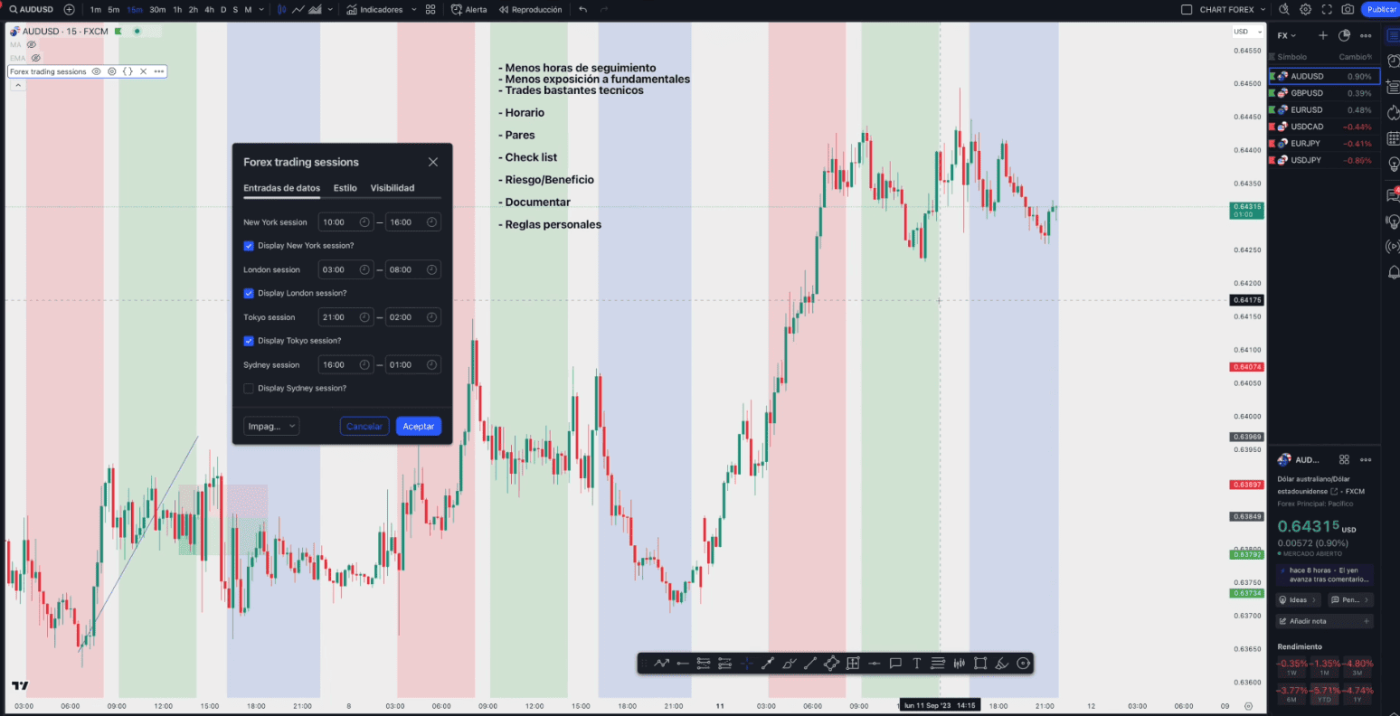Collapse the indicator legend arrow
The height and width of the screenshot is (716, 1400).
17,85
